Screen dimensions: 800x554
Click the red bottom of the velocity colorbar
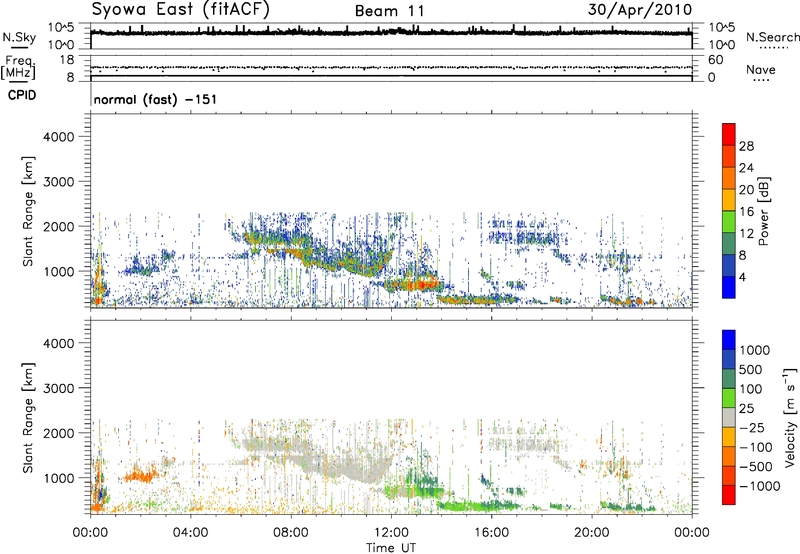[729, 494]
